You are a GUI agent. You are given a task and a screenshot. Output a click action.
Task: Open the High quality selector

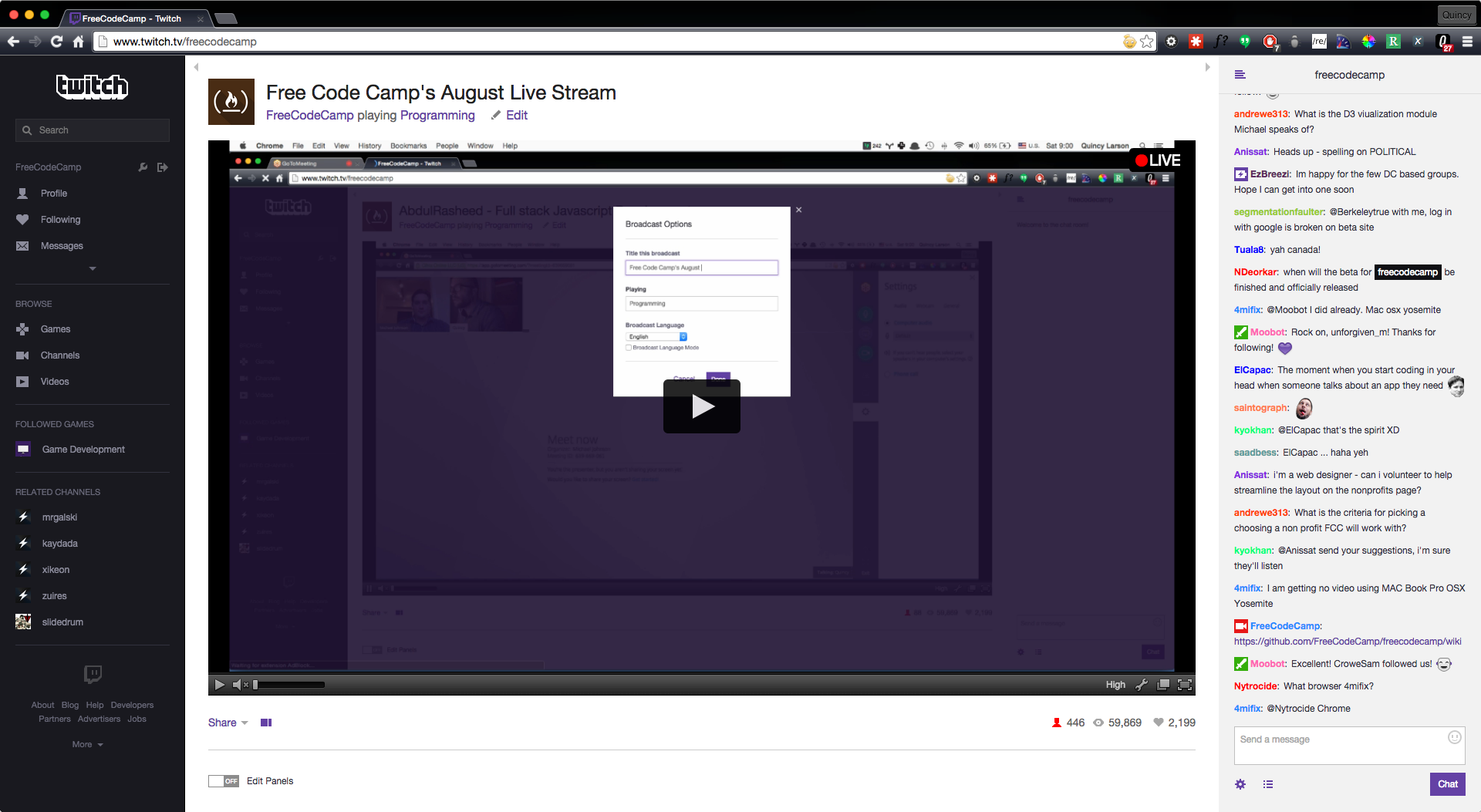(x=1115, y=685)
